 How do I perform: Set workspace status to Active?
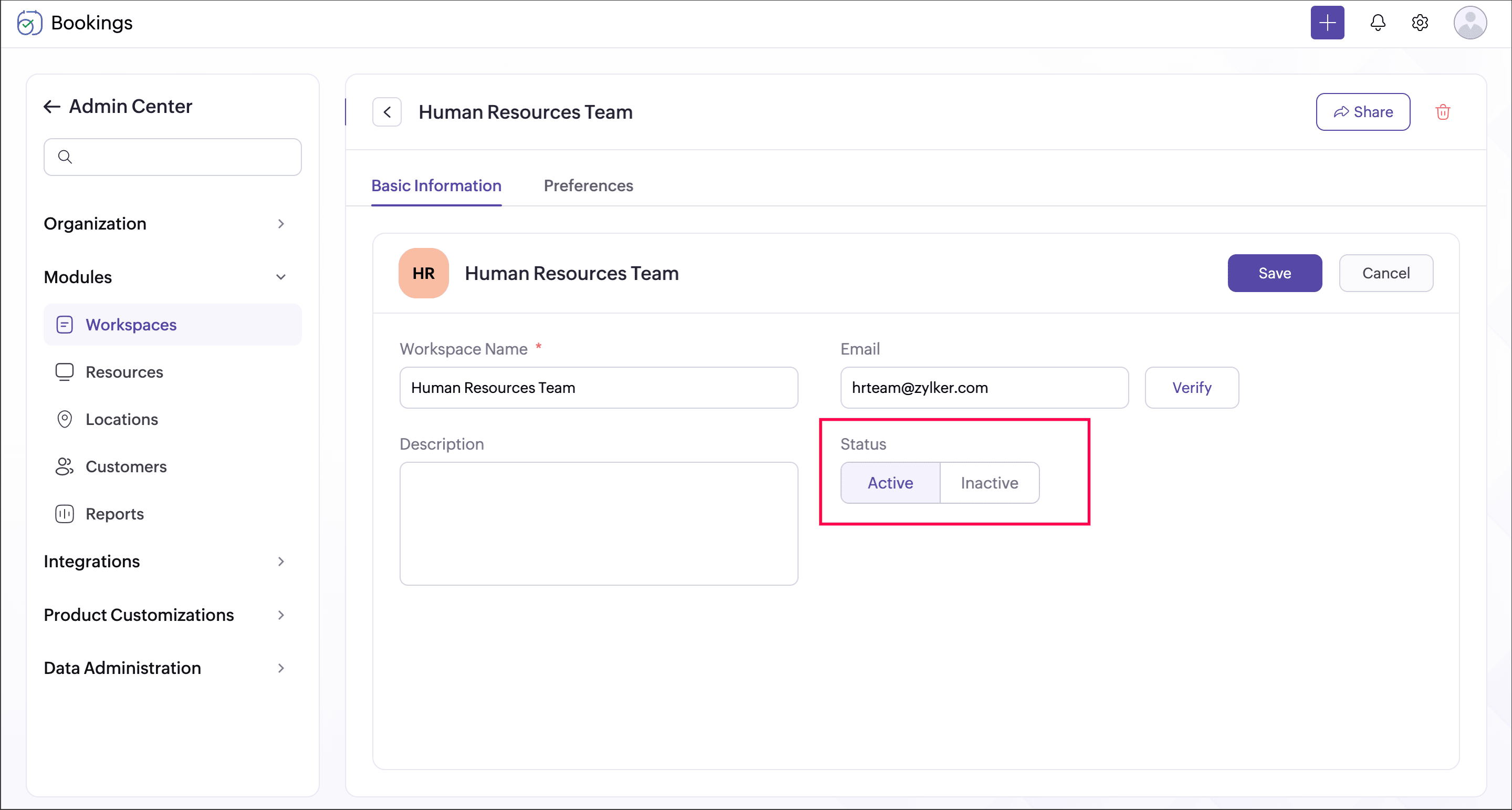890,482
